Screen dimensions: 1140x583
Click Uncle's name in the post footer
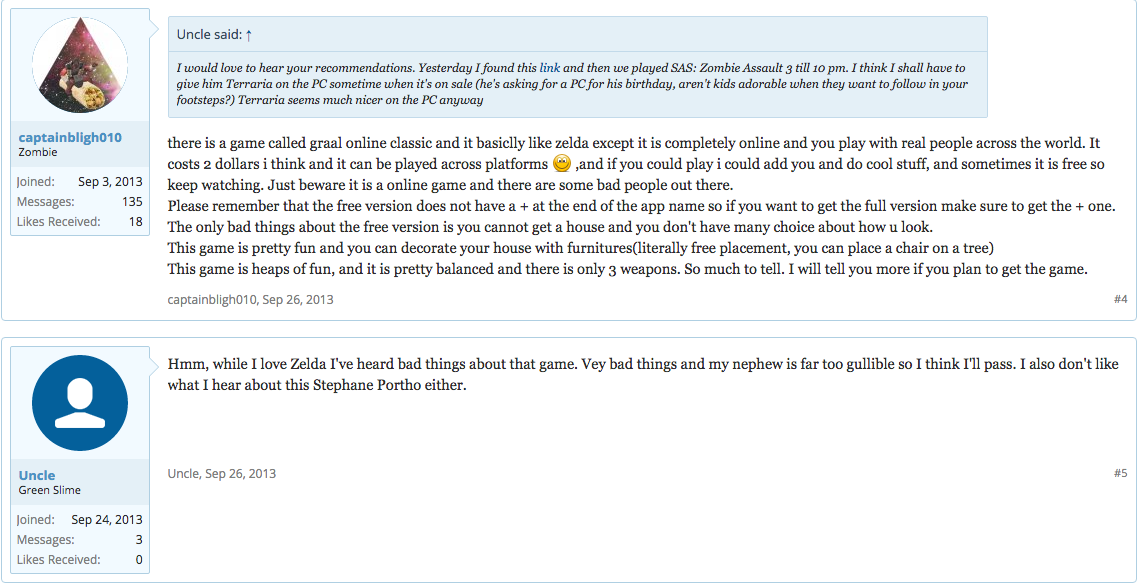(x=183, y=474)
